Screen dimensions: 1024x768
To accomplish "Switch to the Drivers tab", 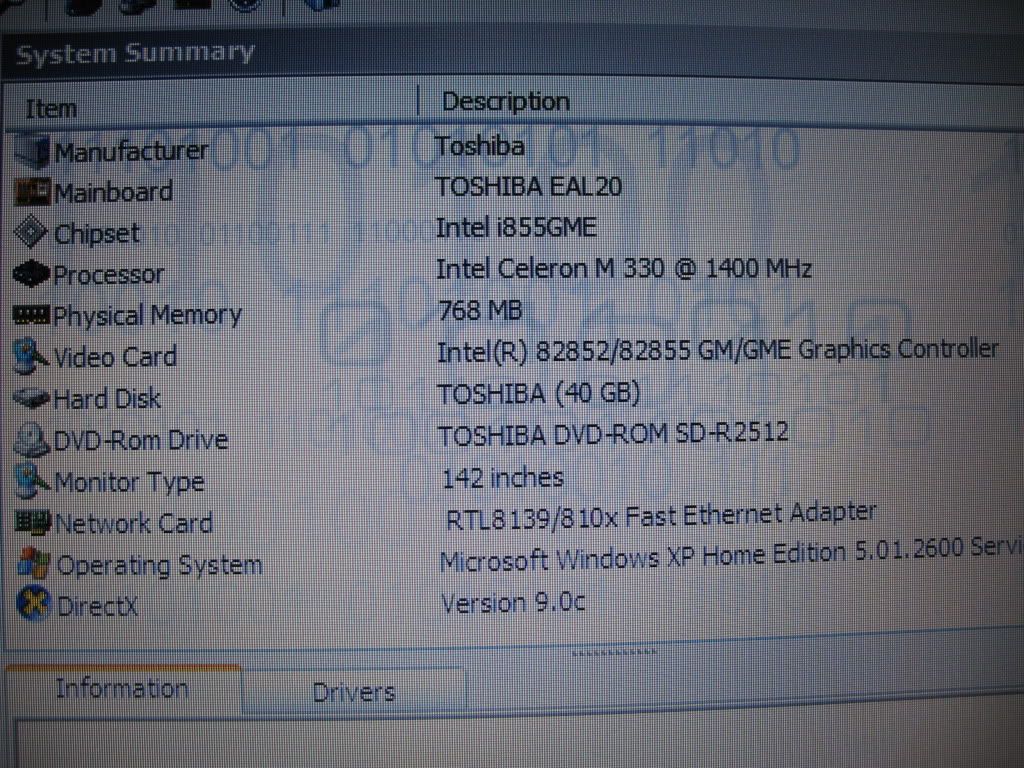I will pos(353,692).
